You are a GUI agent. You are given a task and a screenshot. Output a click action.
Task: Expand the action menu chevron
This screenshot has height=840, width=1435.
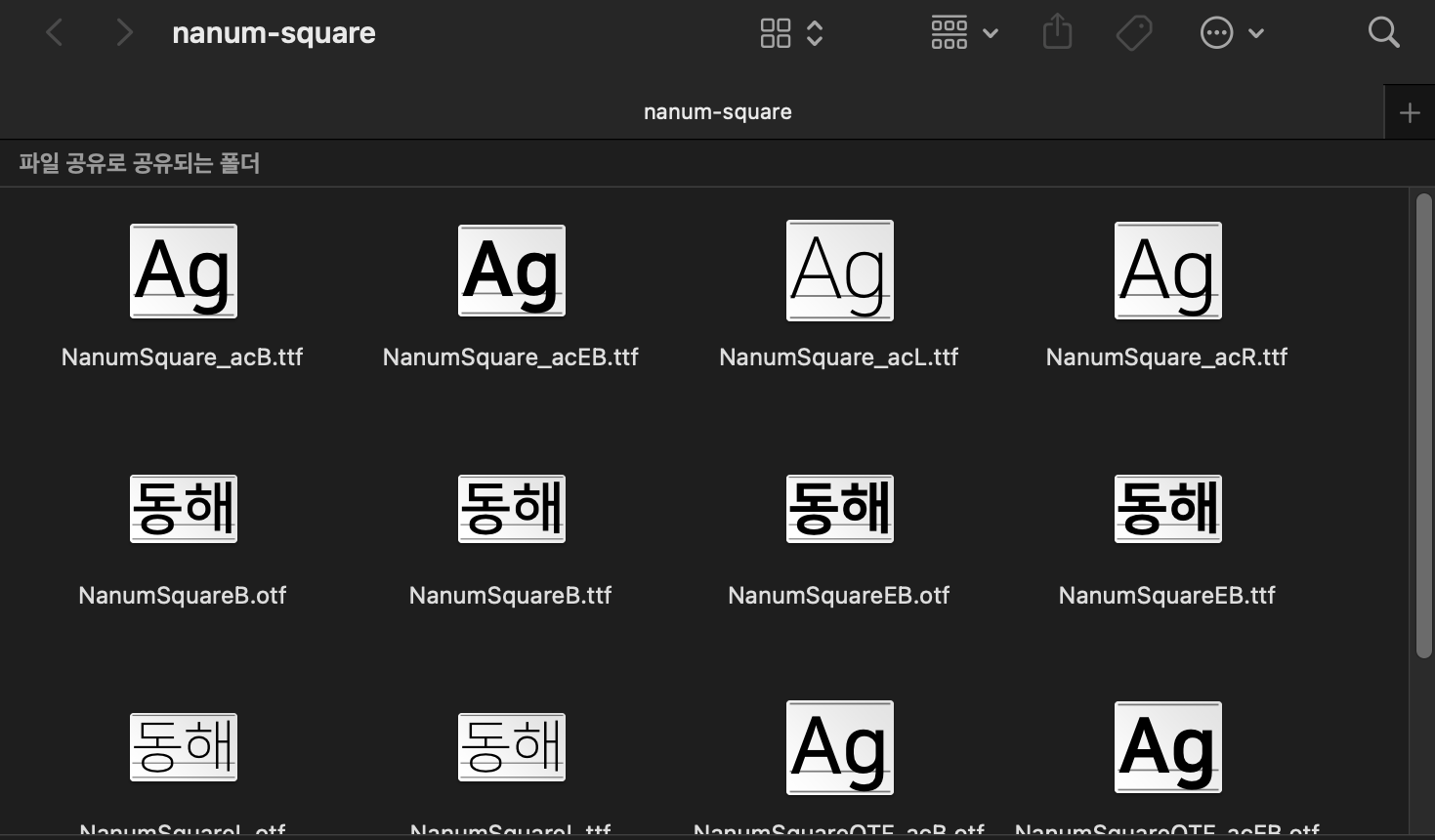pos(1256,33)
